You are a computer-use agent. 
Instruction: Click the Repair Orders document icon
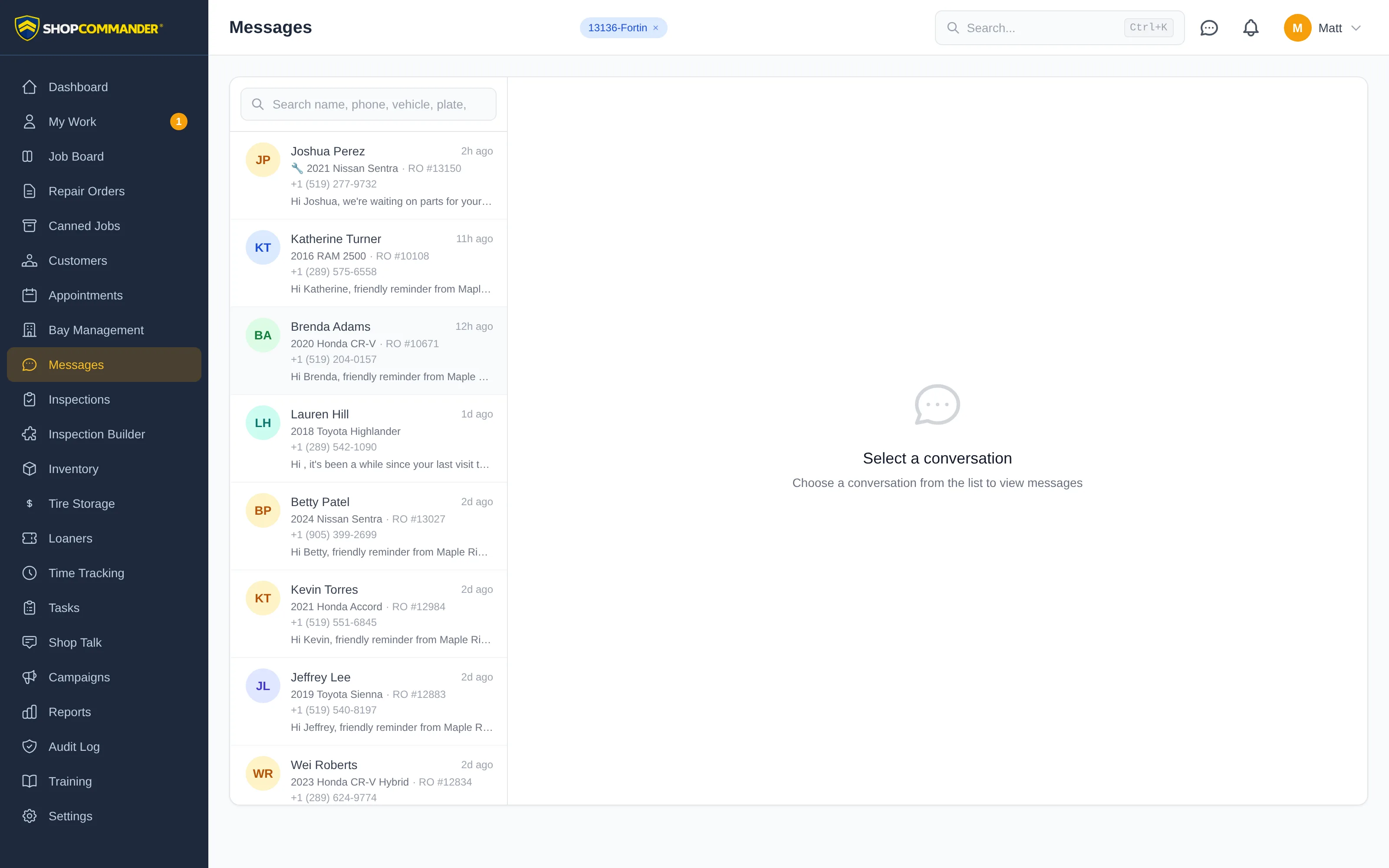tap(29, 191)
